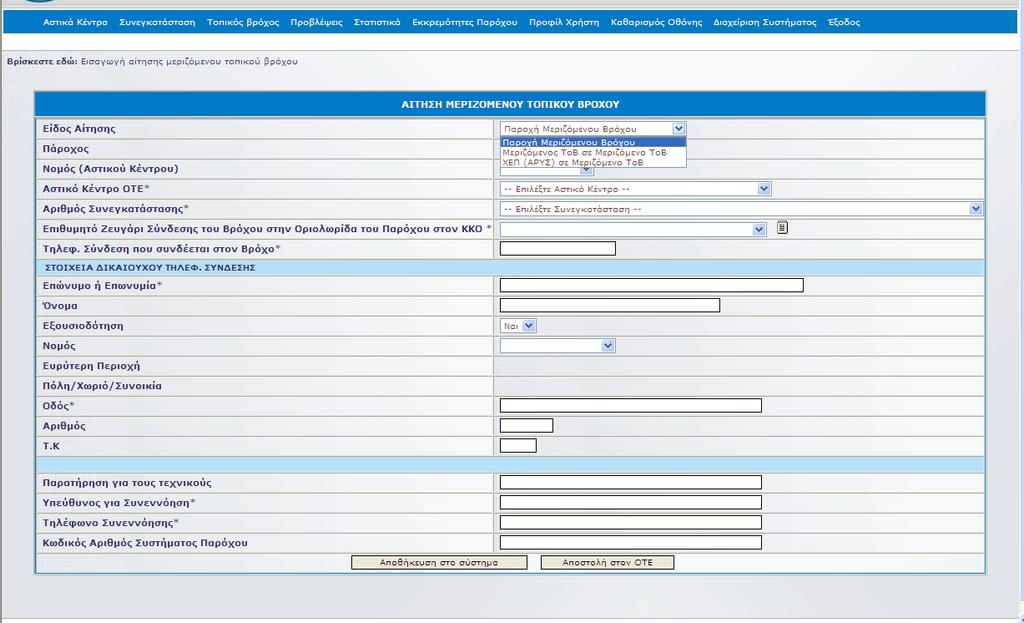Click the form title ΑΙΤΗΣΗ ΜΕΡΙΖΟΜΕΝΟΥ ΤΟΠΙΚΟΥ ΒΡΟΧΟΥ
Screen dimensions: 1024x623
pos(510,104)
